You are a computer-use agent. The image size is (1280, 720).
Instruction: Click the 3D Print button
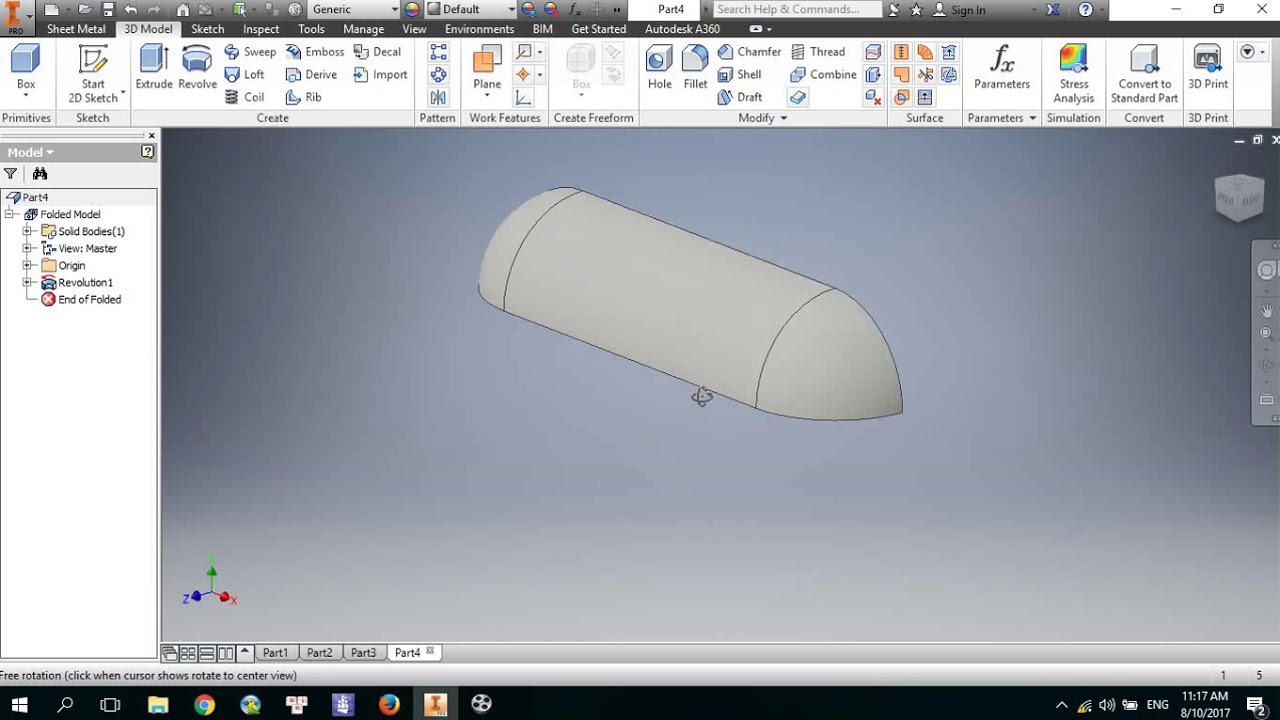[x=1208, y=68]
